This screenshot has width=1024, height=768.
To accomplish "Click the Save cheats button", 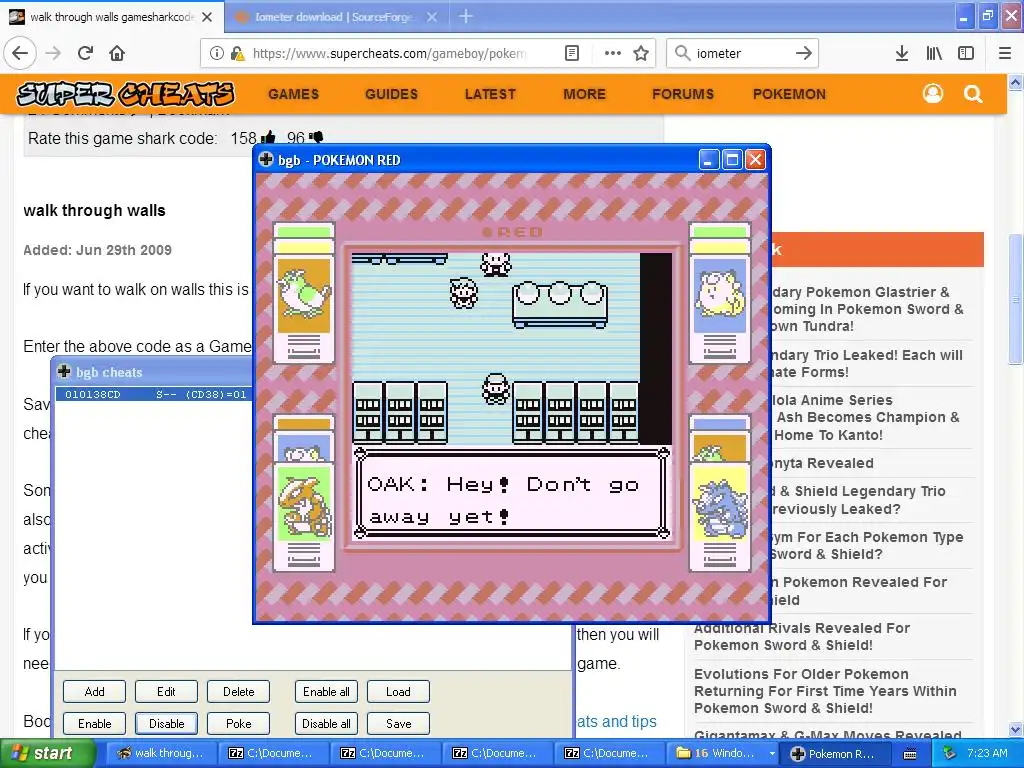I will [398, 724].
